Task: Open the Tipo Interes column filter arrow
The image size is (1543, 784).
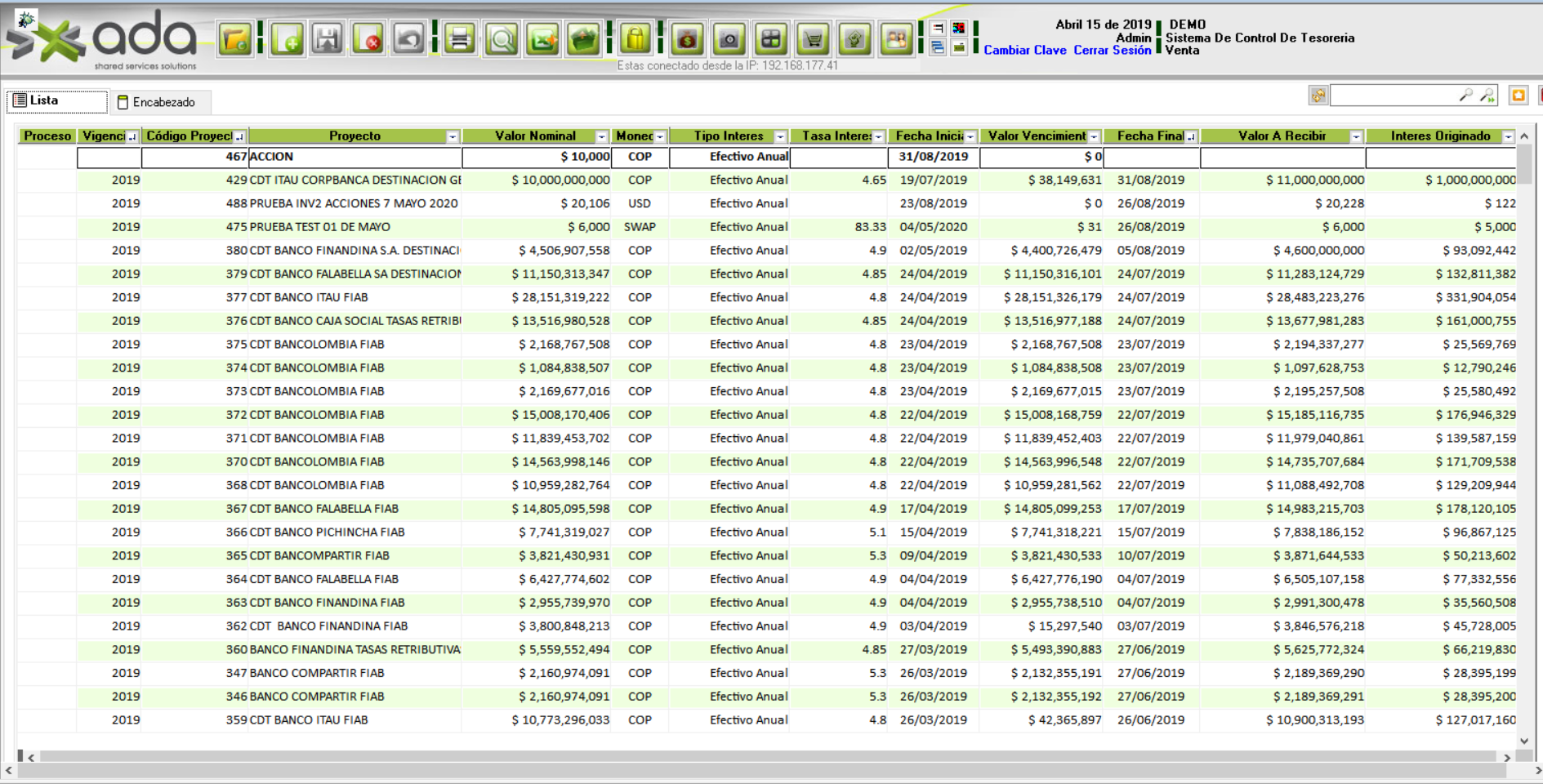Action: click(x=780, y=136)
